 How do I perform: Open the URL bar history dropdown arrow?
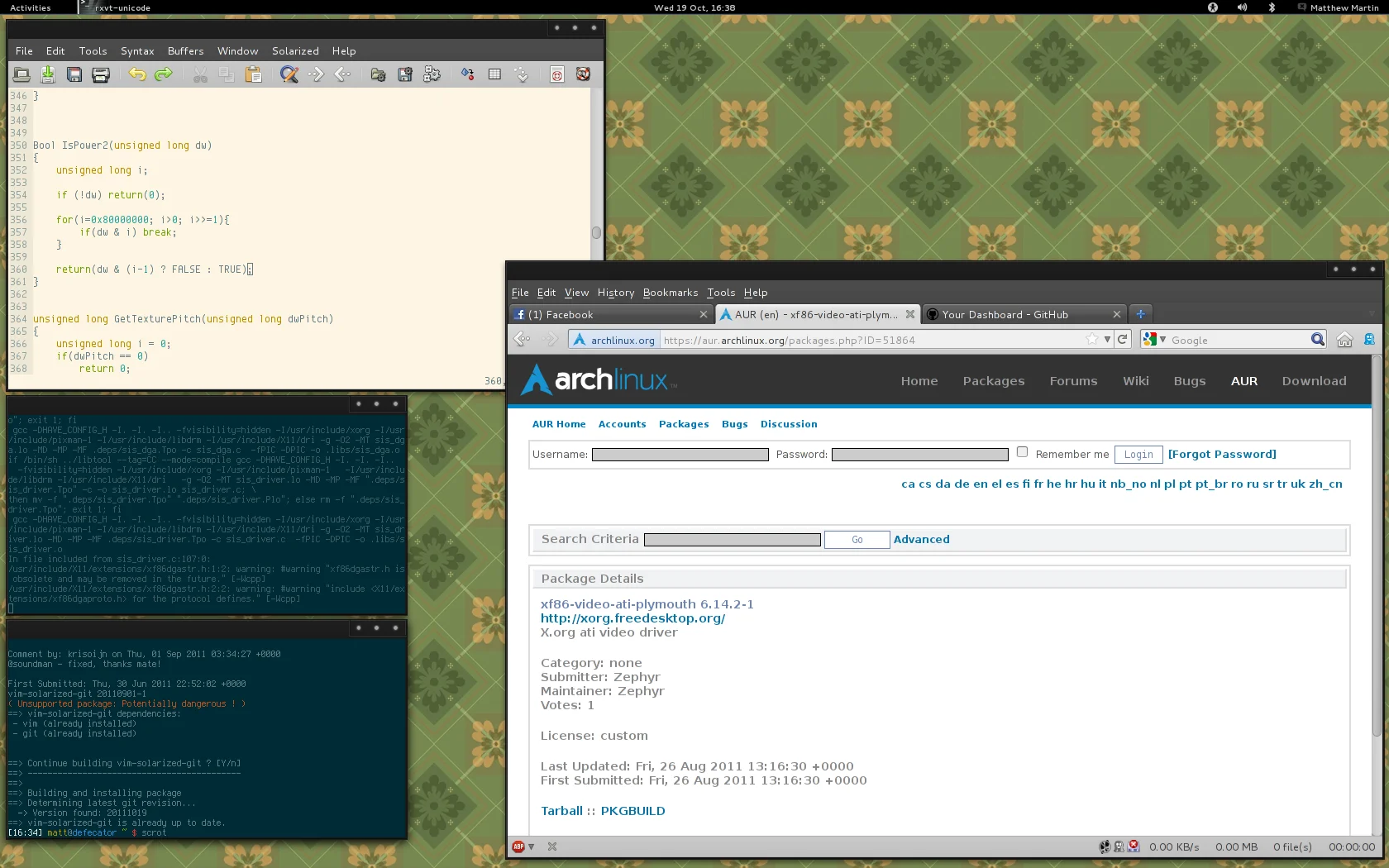[x=1107, y=339]
